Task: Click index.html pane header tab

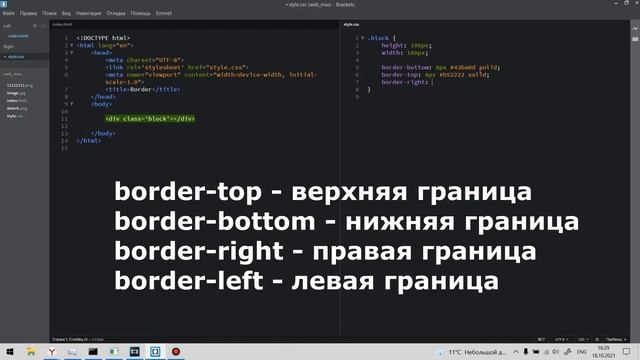Action: (x=62, y=24)
